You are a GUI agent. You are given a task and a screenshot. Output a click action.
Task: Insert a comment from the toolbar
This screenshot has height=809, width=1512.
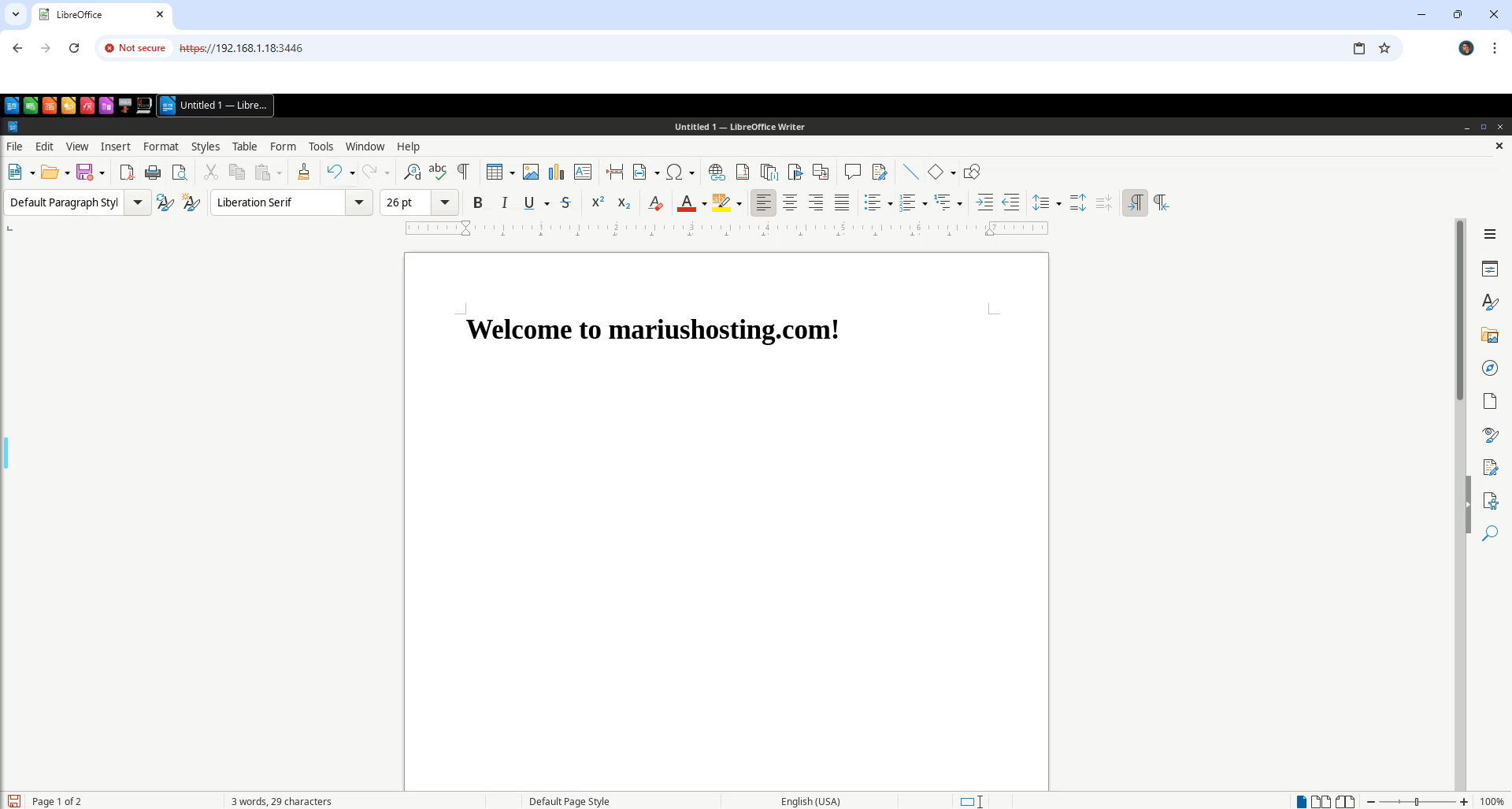tap(852, 173)
